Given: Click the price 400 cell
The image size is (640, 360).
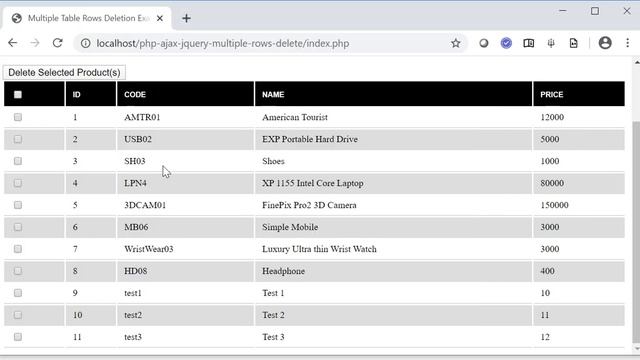Looking at the screenshot, I should point(579,271).
